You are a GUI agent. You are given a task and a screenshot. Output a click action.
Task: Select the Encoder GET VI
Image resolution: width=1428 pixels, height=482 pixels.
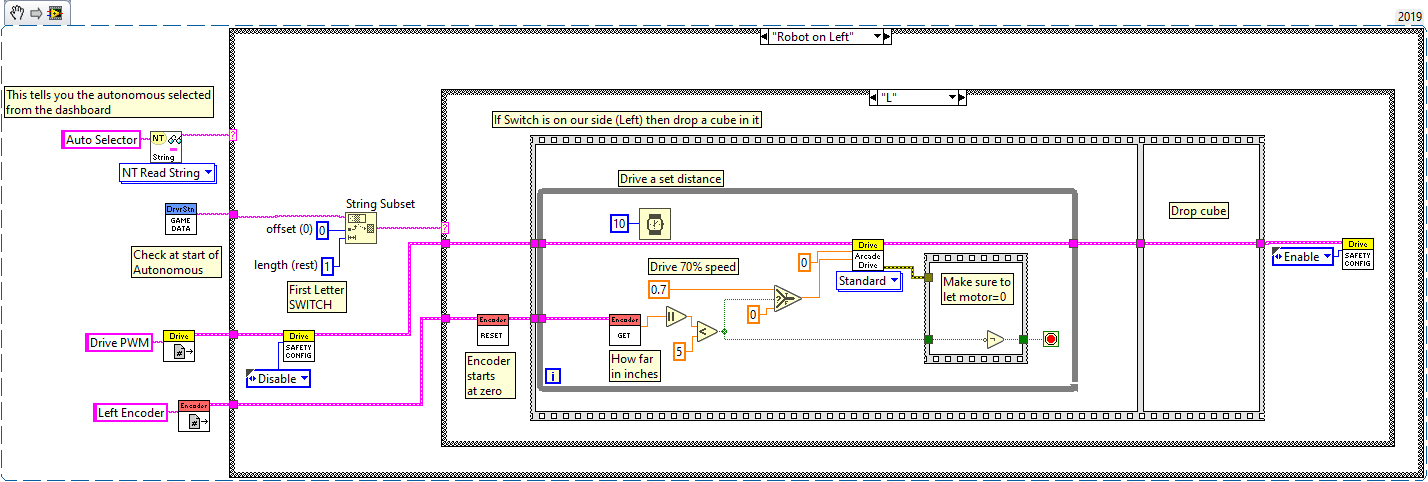(x=625, y=330)
